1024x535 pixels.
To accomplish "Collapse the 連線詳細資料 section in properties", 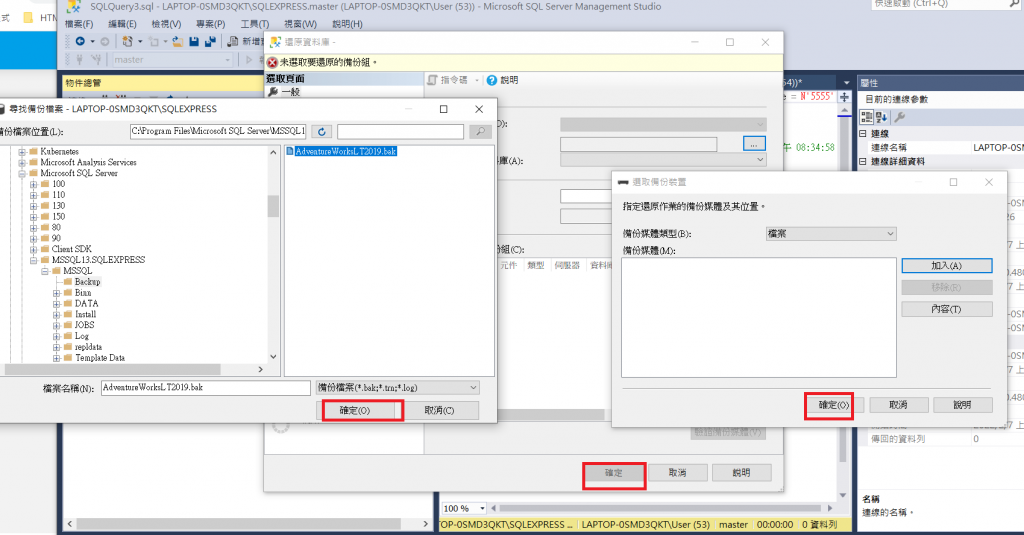I will (863, 161).
